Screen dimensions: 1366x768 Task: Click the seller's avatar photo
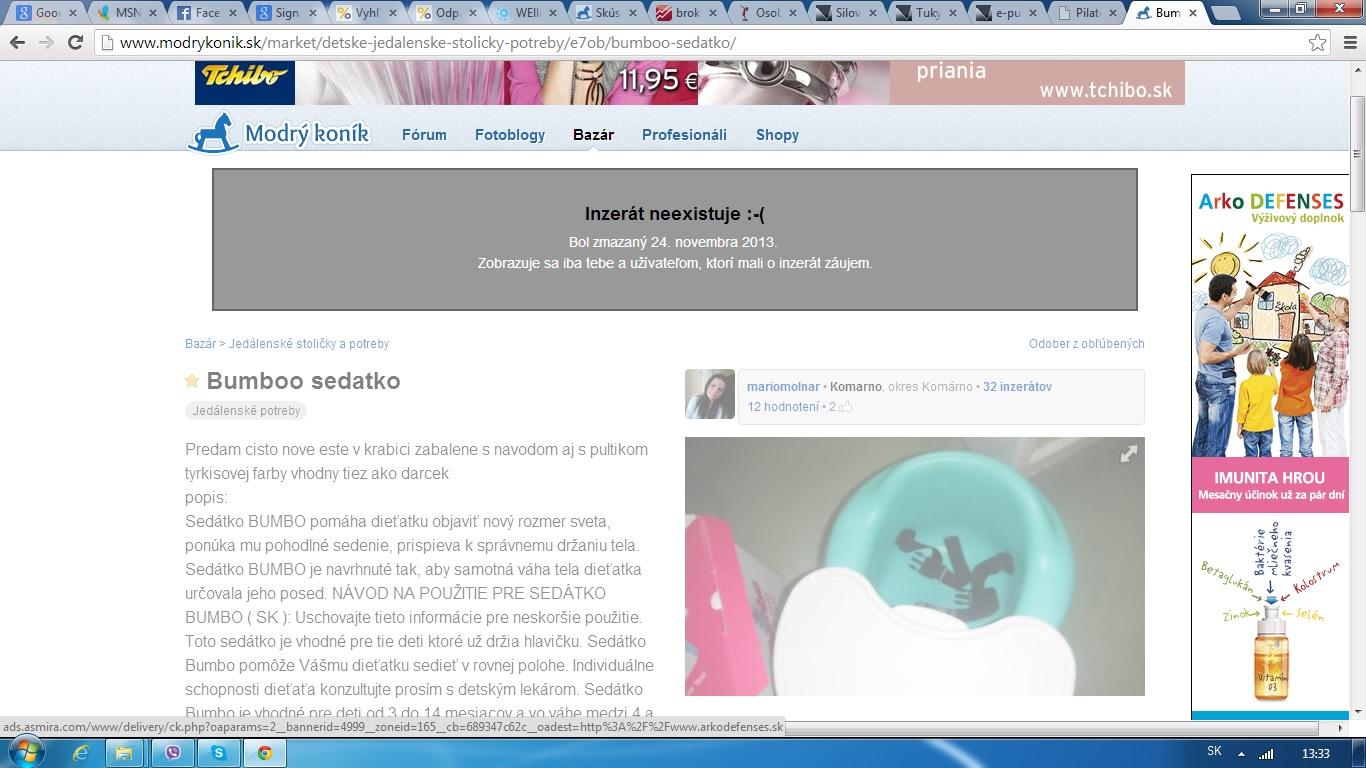(x=710, y=394)
